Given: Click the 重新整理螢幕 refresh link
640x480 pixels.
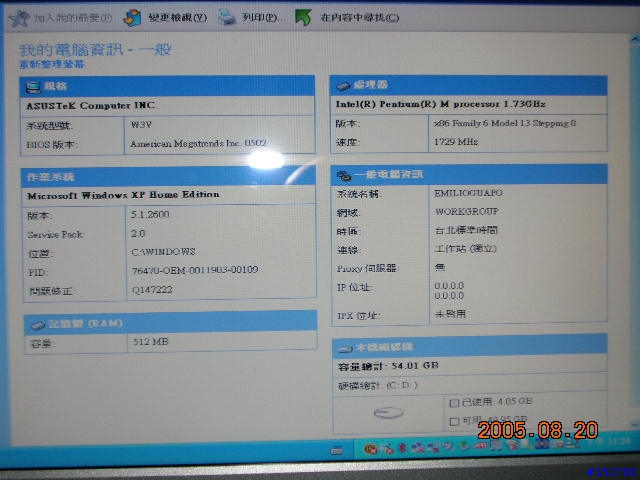Looking at the screenshot, I should [x=51, y=64].
